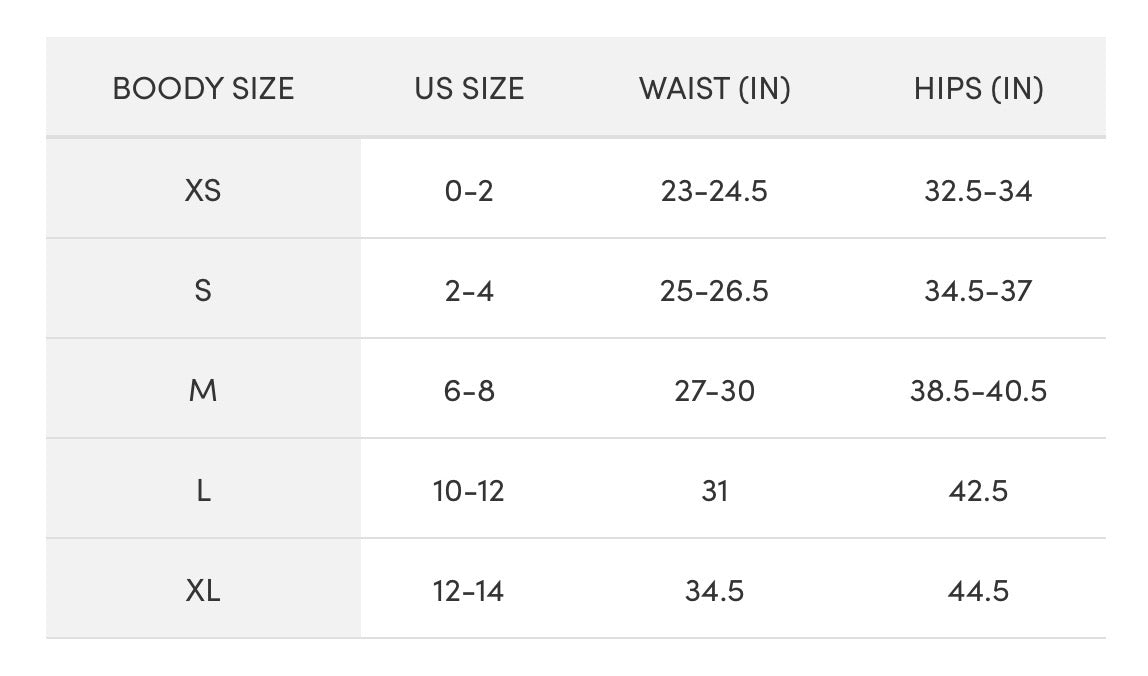Click the 32.5-34 hips measurement cell
Screen dimensions: 1148x676
click(x=978, y=191)
